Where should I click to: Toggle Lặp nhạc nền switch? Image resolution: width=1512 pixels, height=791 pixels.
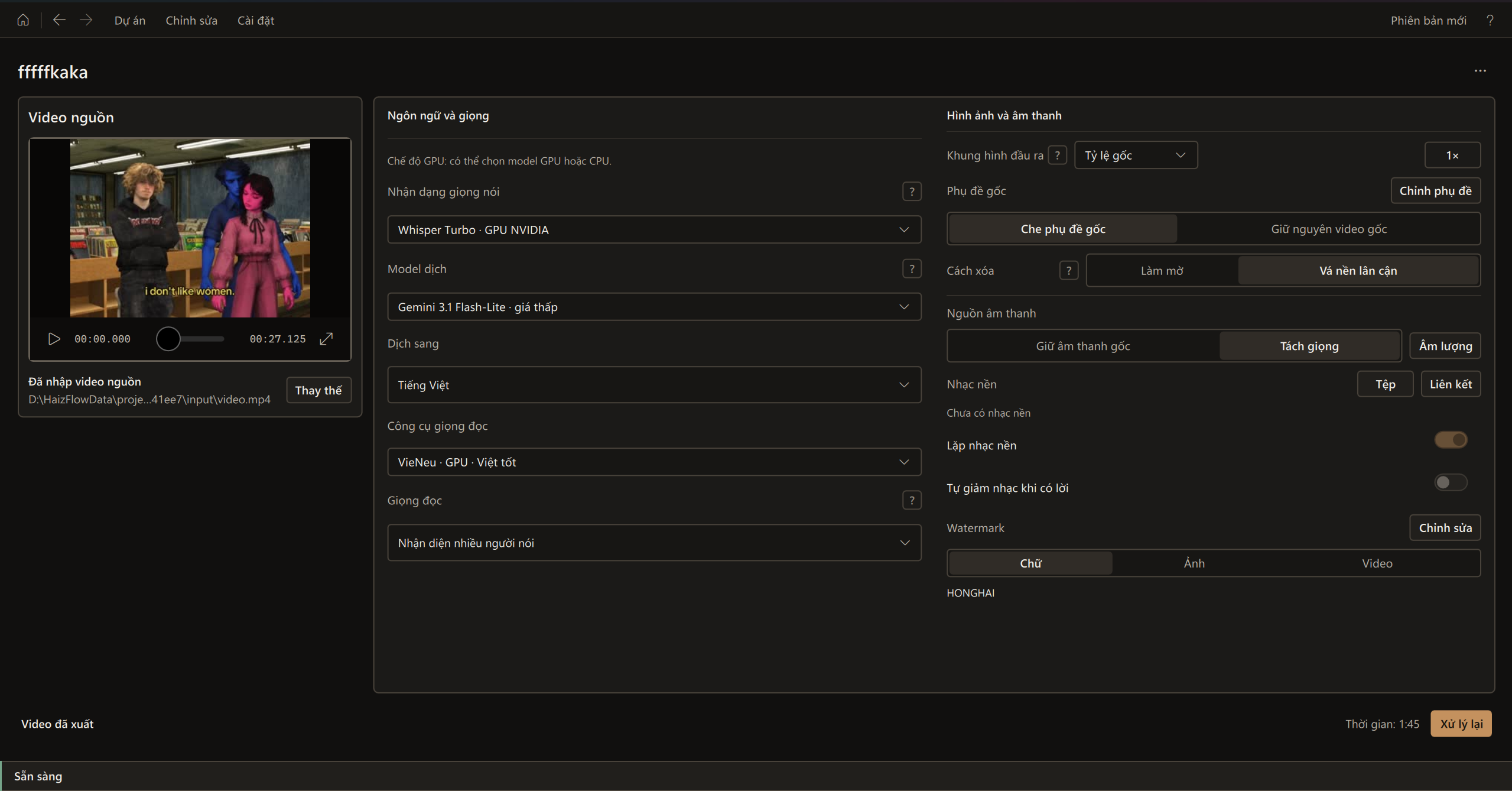[1451, 440]
